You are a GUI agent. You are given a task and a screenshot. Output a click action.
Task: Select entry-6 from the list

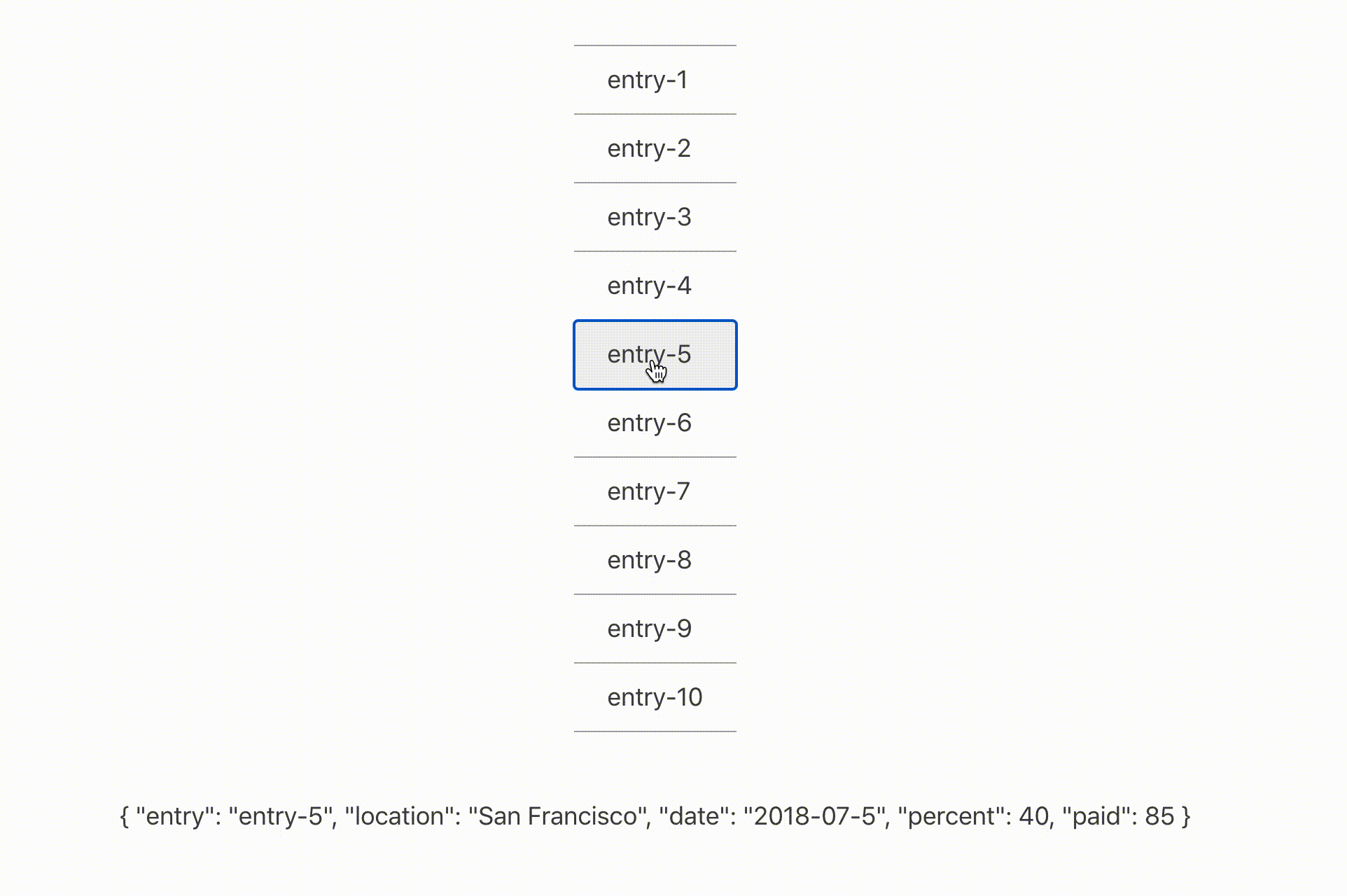tap(648, 422)
